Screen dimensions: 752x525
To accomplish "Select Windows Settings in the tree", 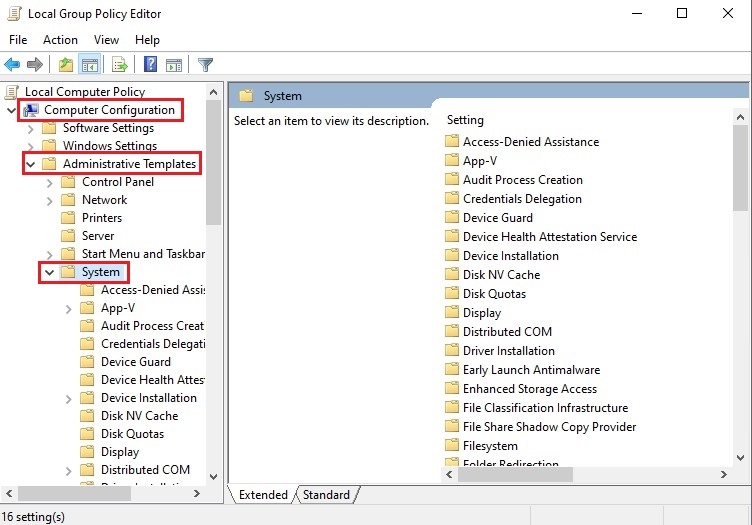I will [x=110, y=146].
